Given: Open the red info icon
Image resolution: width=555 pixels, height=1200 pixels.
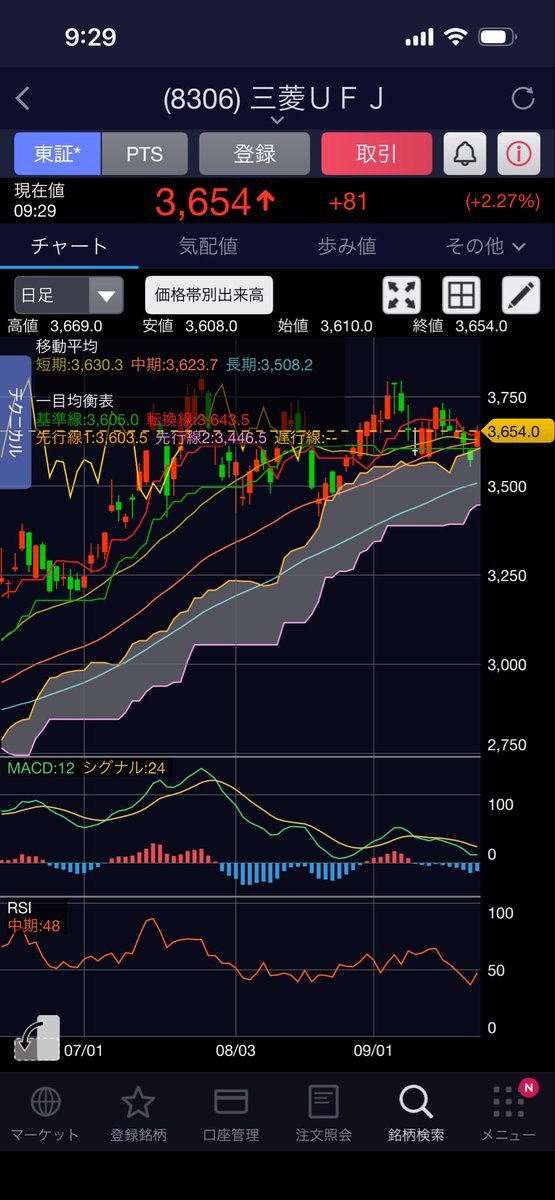Looking at the screenshot, I should (x=518, y=154).
